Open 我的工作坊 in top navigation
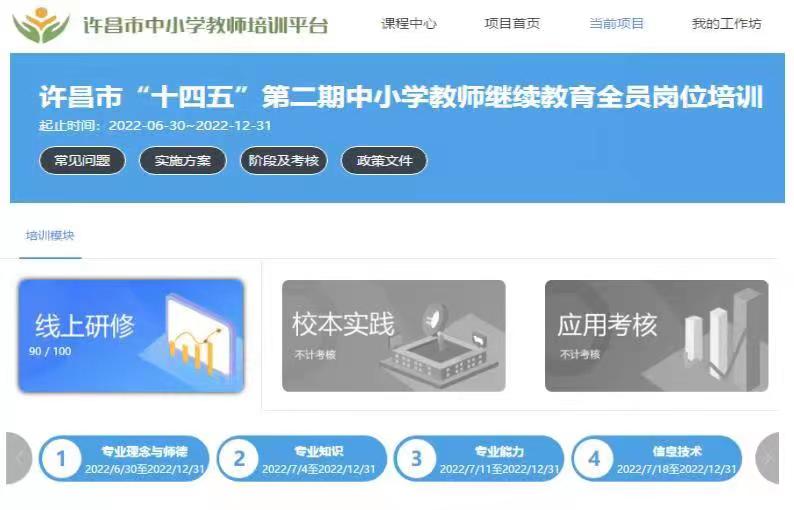The width and height of the screenshot is (794, 510). point(727,23)
